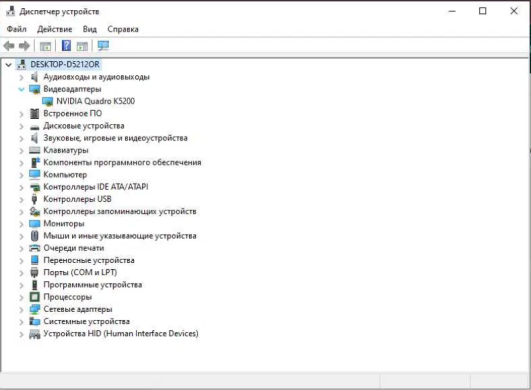
Task: Click the monitor icon beside Компьютер
Action: tap(35, 175)
